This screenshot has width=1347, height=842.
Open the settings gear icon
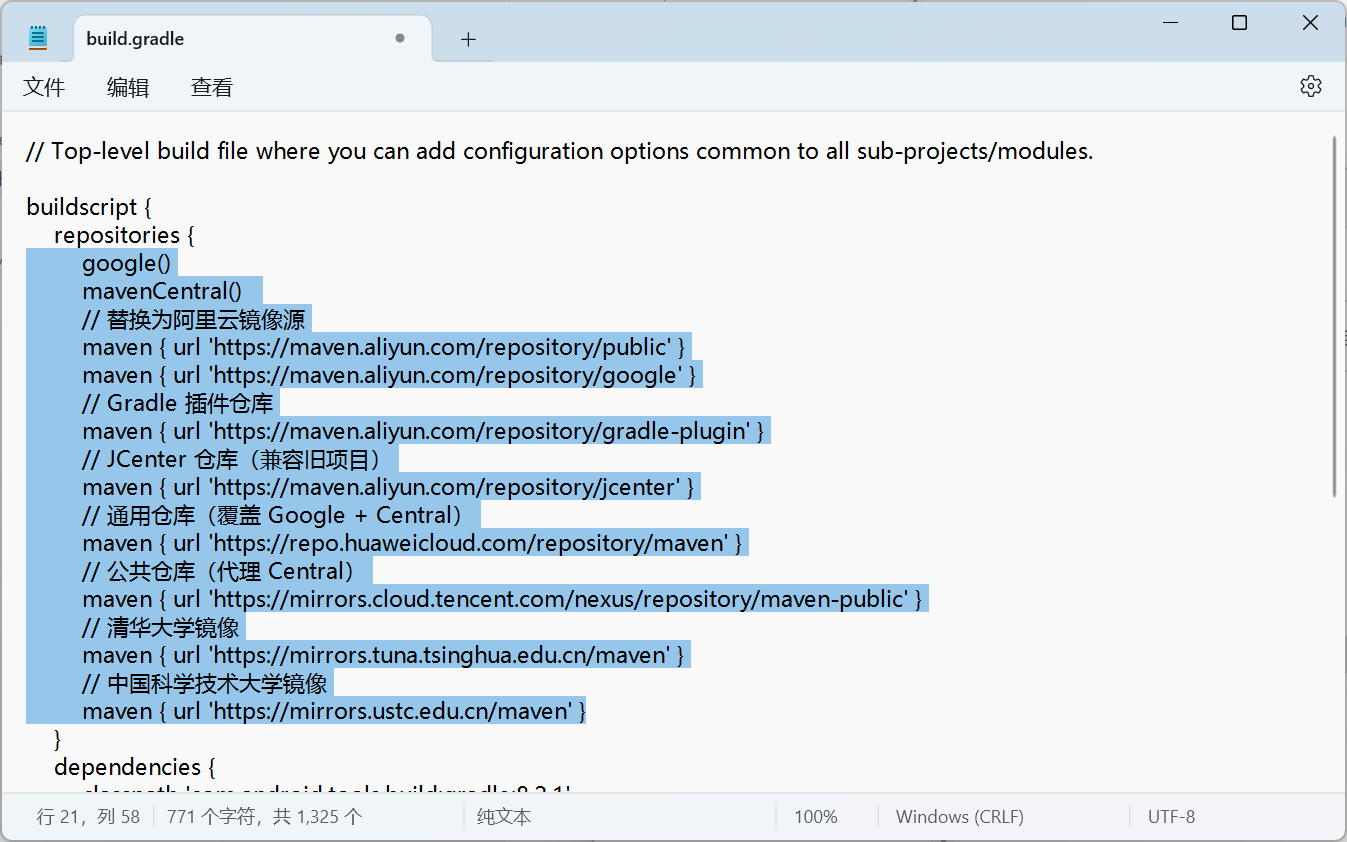(1310, 86)
